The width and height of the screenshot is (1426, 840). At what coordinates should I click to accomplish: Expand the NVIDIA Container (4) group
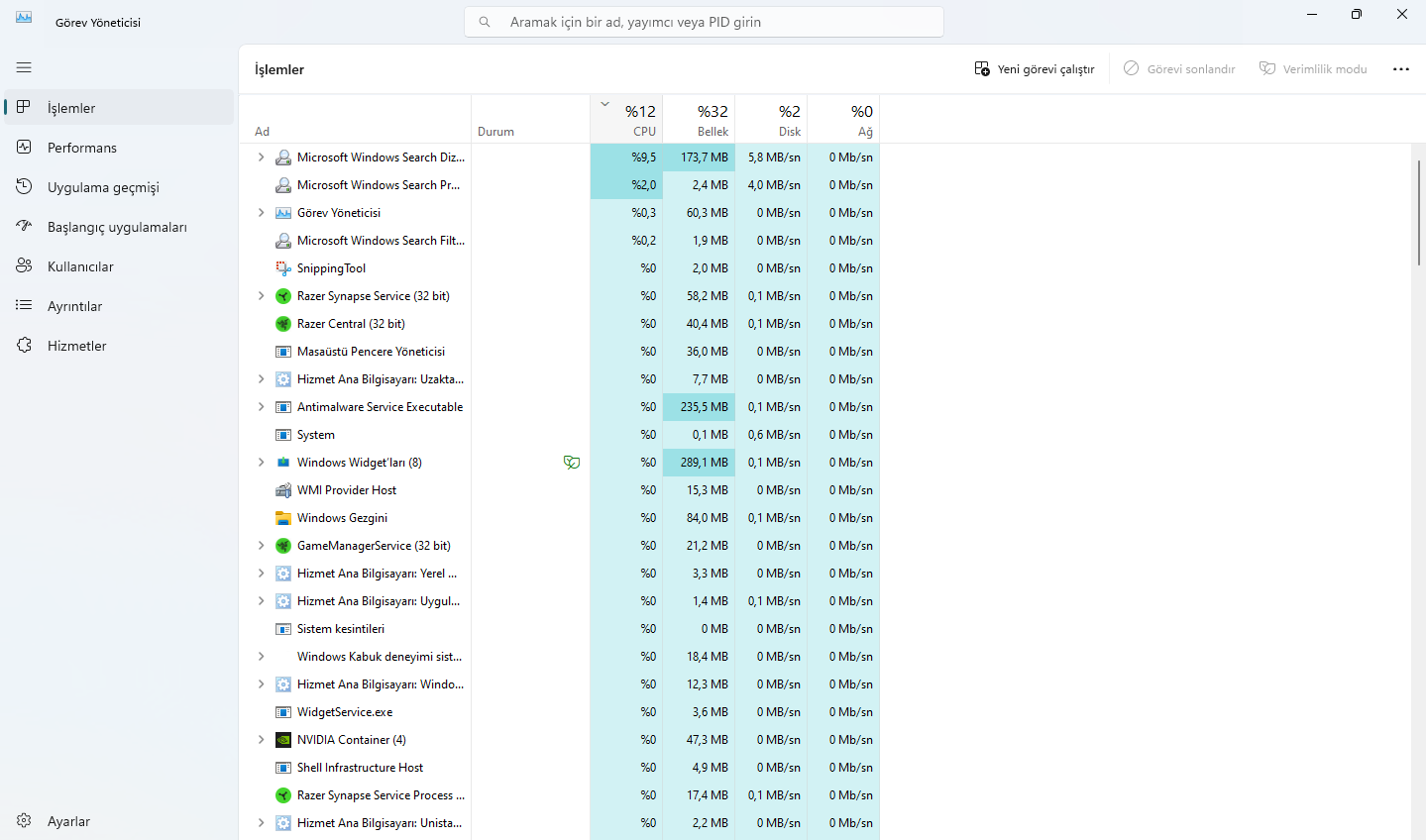(x=261, y=740)
